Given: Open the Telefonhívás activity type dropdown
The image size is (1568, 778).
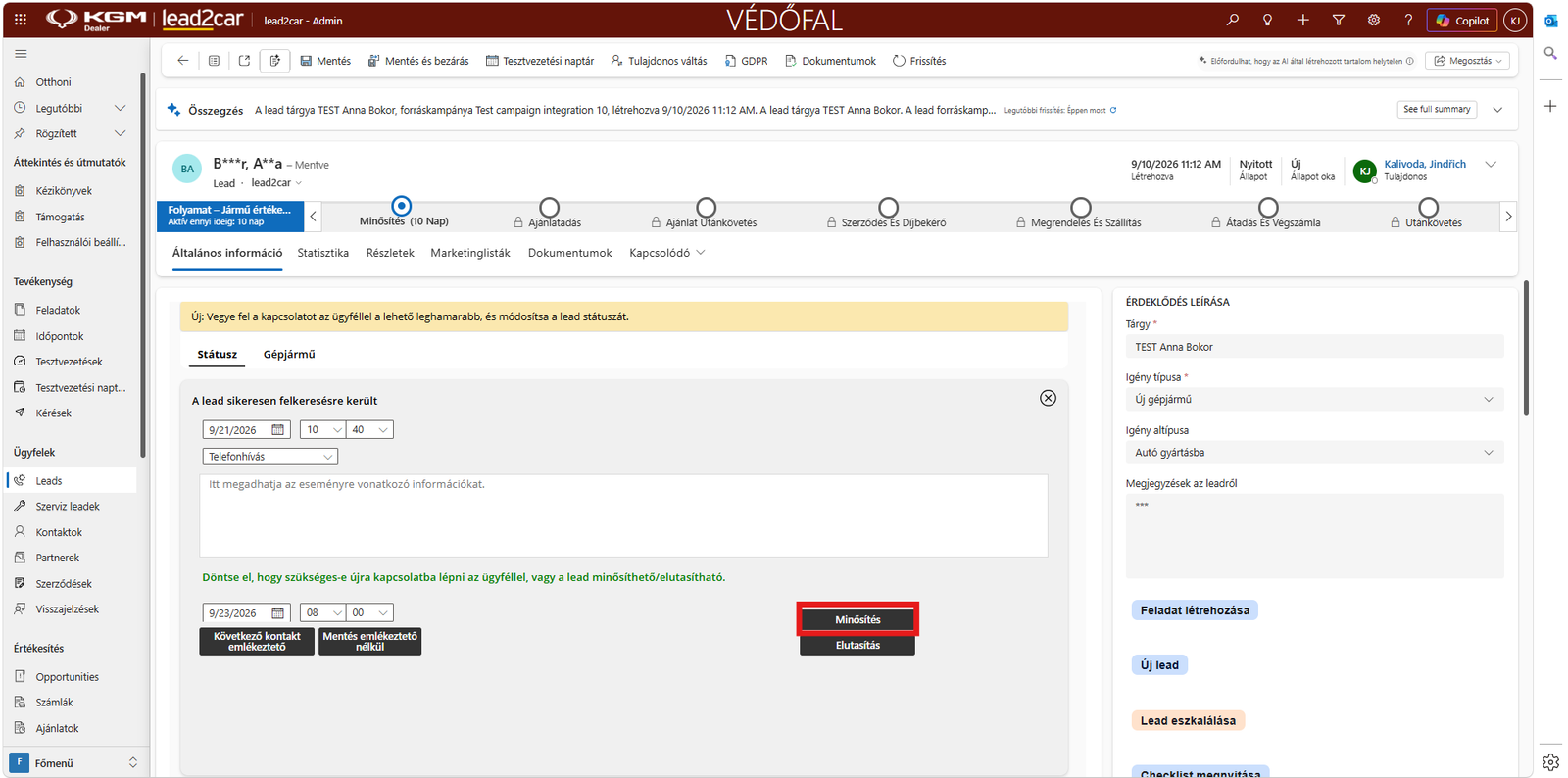Looking at the screenshot, I should 269,457.
